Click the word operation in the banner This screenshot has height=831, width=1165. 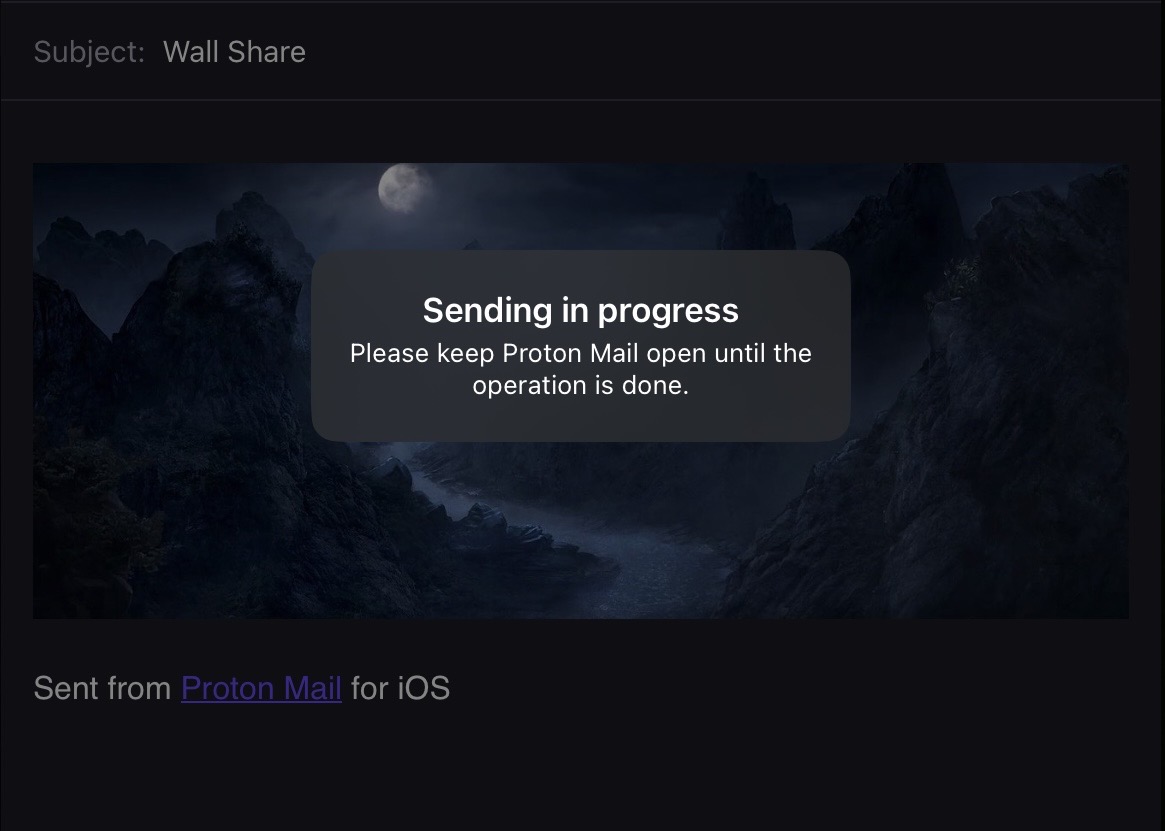[x=530, y=385]
